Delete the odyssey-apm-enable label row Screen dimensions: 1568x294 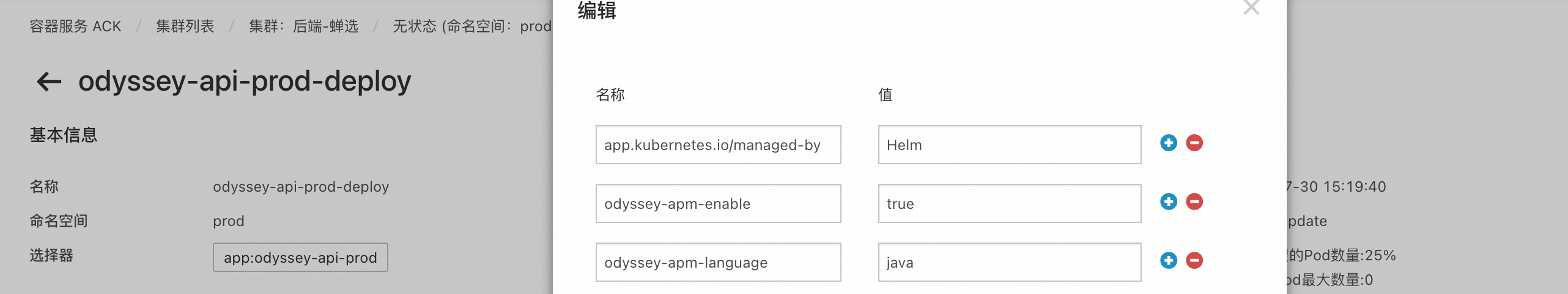pos(1194,202)
